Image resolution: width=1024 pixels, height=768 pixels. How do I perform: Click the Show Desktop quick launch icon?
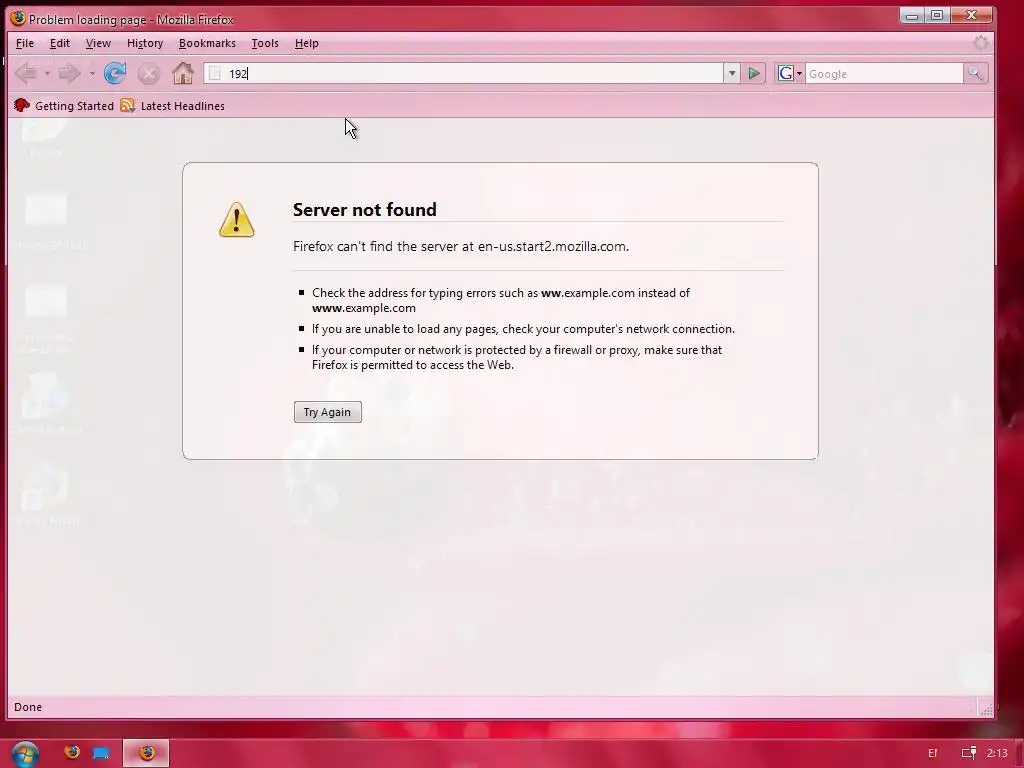[101, 753]
